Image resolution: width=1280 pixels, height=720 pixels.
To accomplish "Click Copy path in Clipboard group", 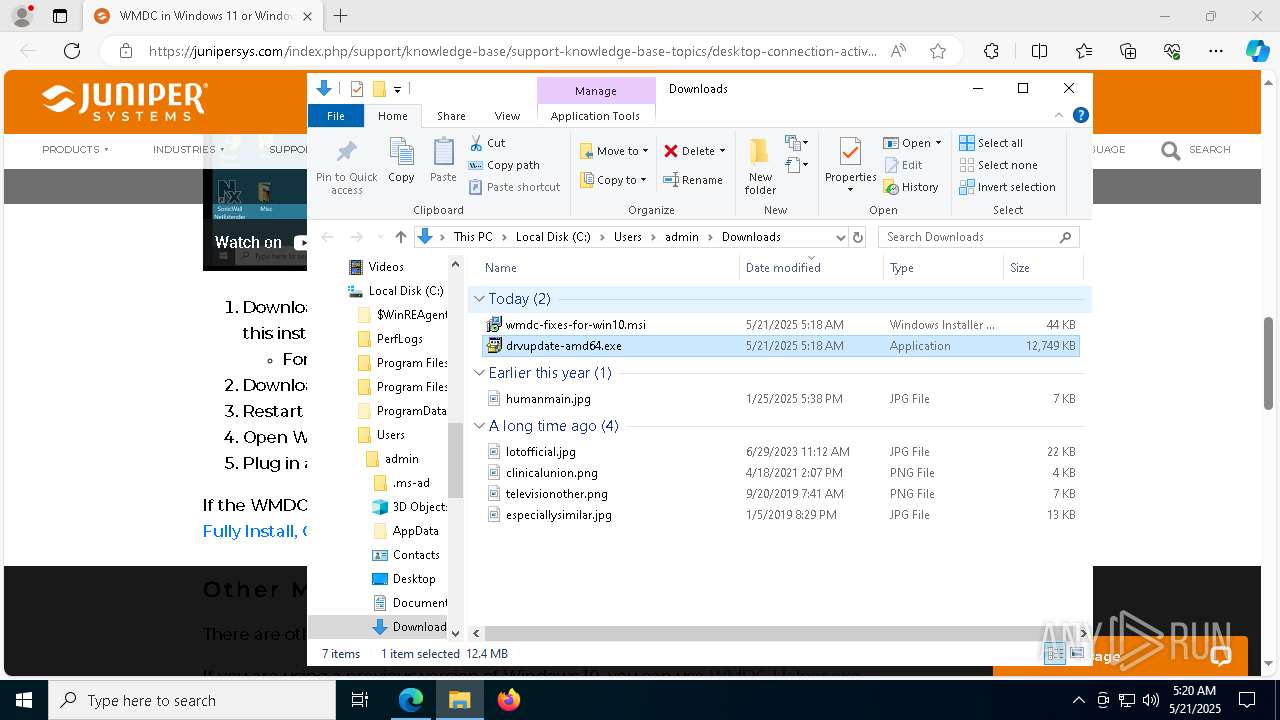I will click(x=504, y=165).
